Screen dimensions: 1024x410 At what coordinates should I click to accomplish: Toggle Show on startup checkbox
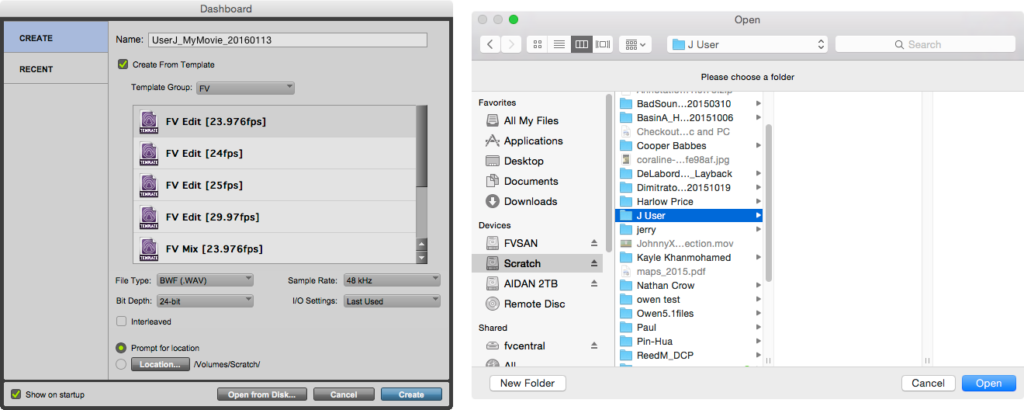16,394
